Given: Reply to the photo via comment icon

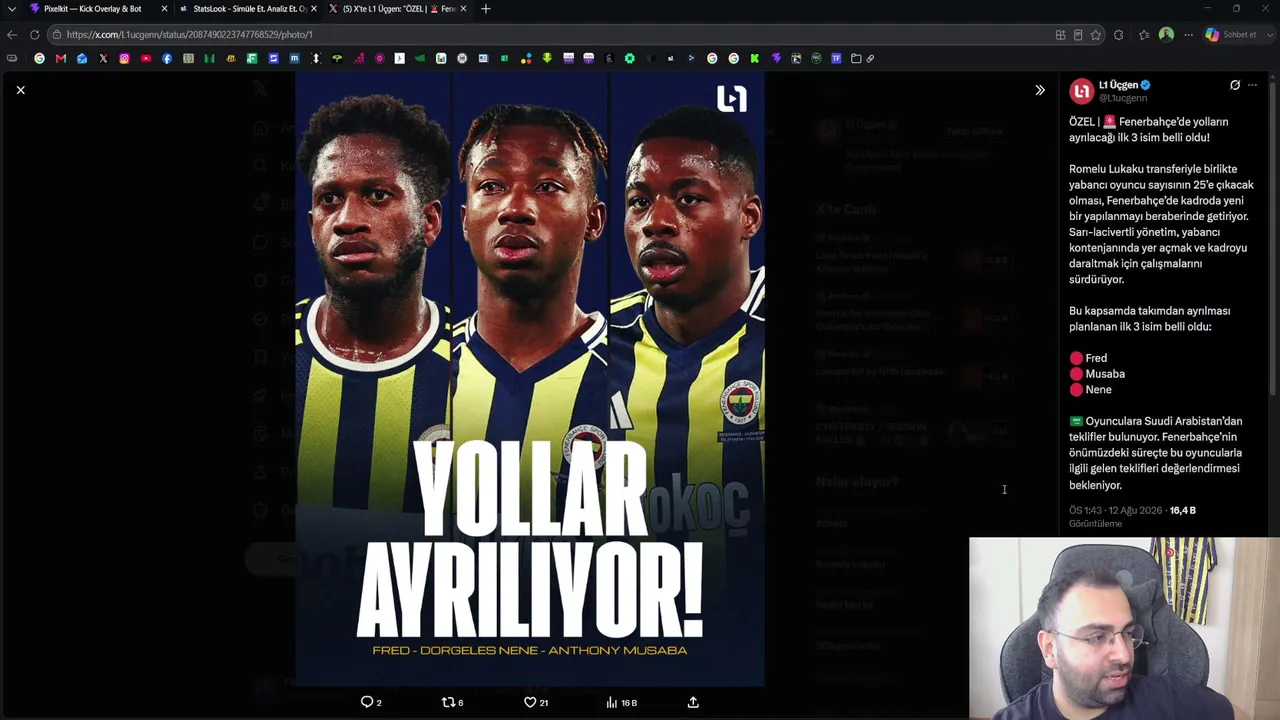Looking at the screenshot, I should pos(367,702).
